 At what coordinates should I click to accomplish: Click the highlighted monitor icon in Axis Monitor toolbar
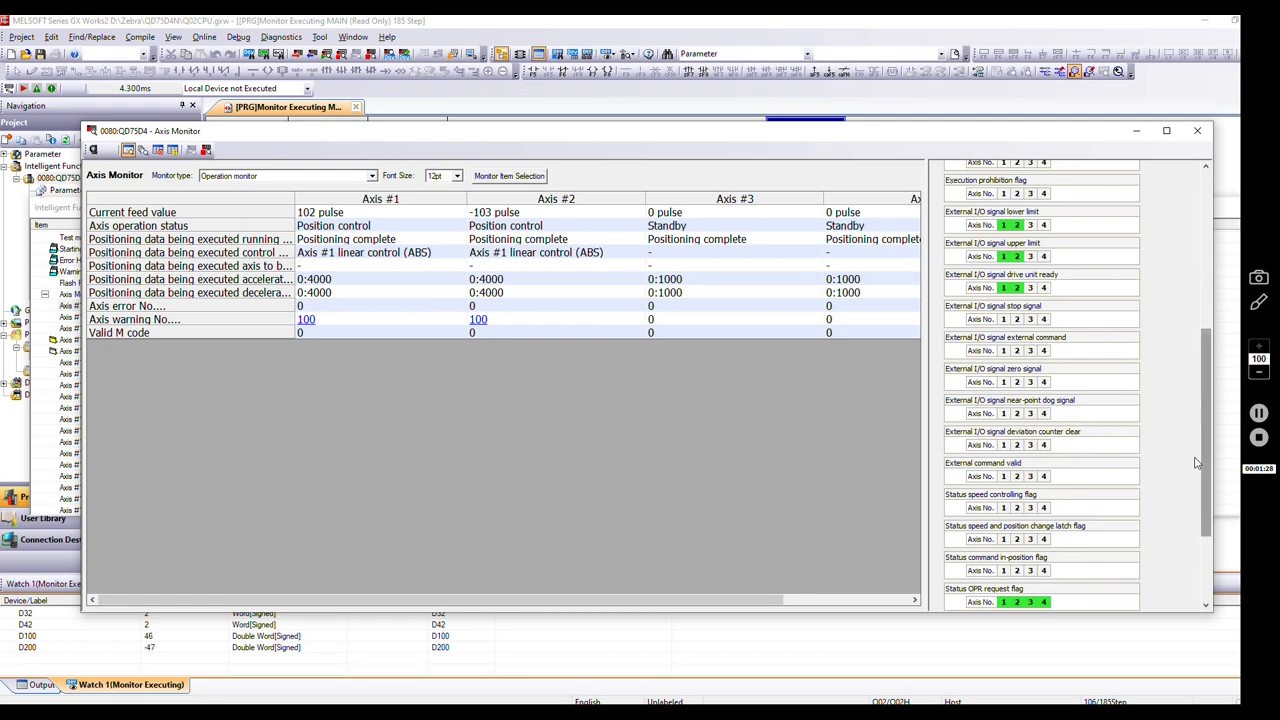click(128, 150)
